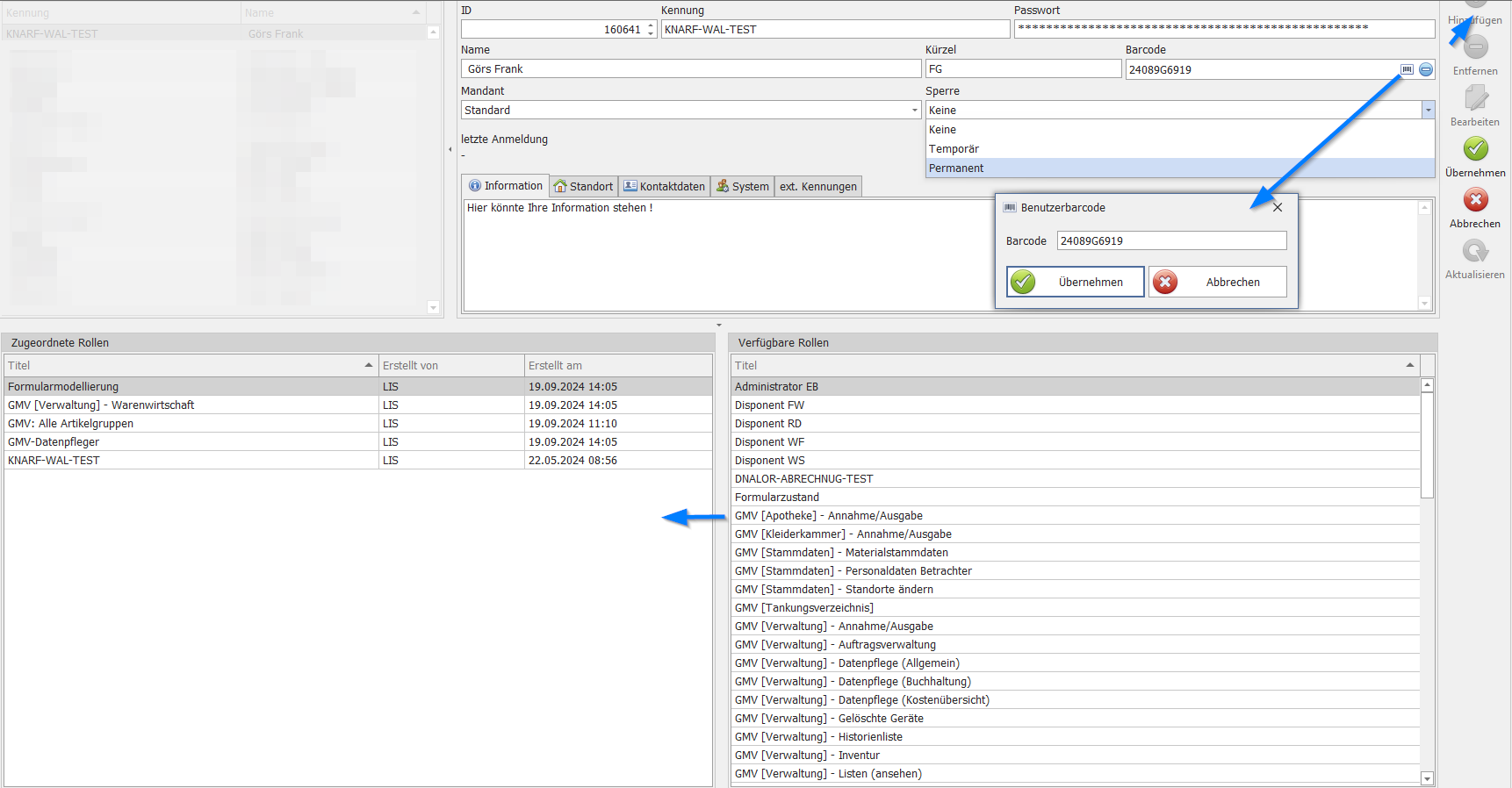Select Temporär in the Sperre list
The height and width of the screenshot is (788, 1512).
[954, 149]
